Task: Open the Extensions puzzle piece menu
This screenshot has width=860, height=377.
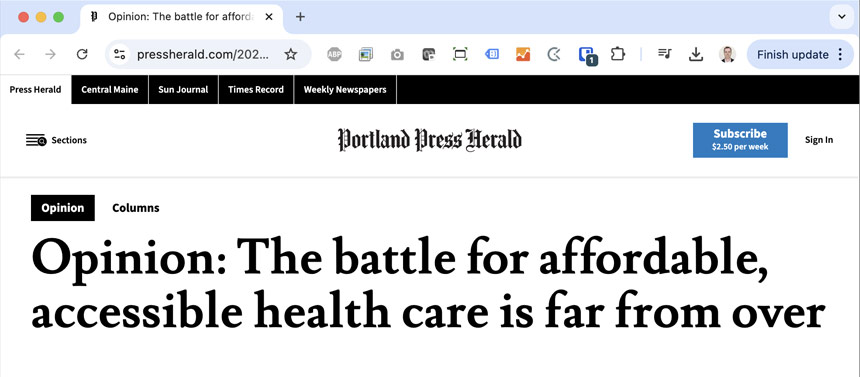Action: (x=618, y=54)
